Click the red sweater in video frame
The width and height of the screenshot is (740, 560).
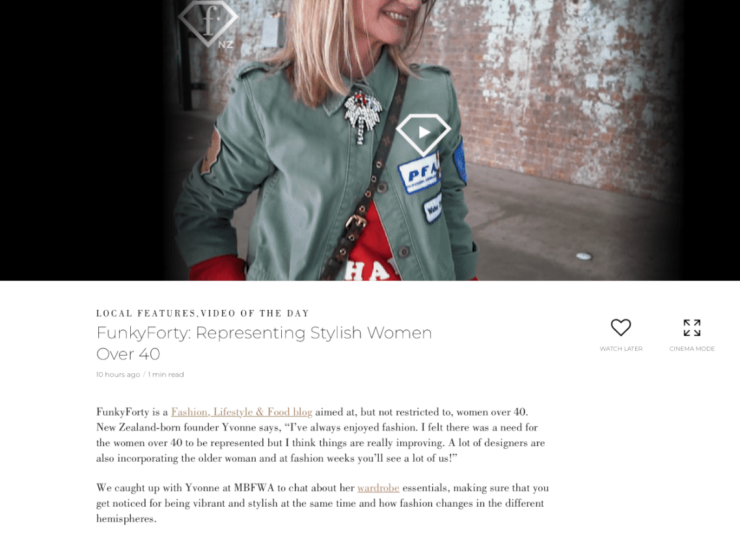point(370,250)
